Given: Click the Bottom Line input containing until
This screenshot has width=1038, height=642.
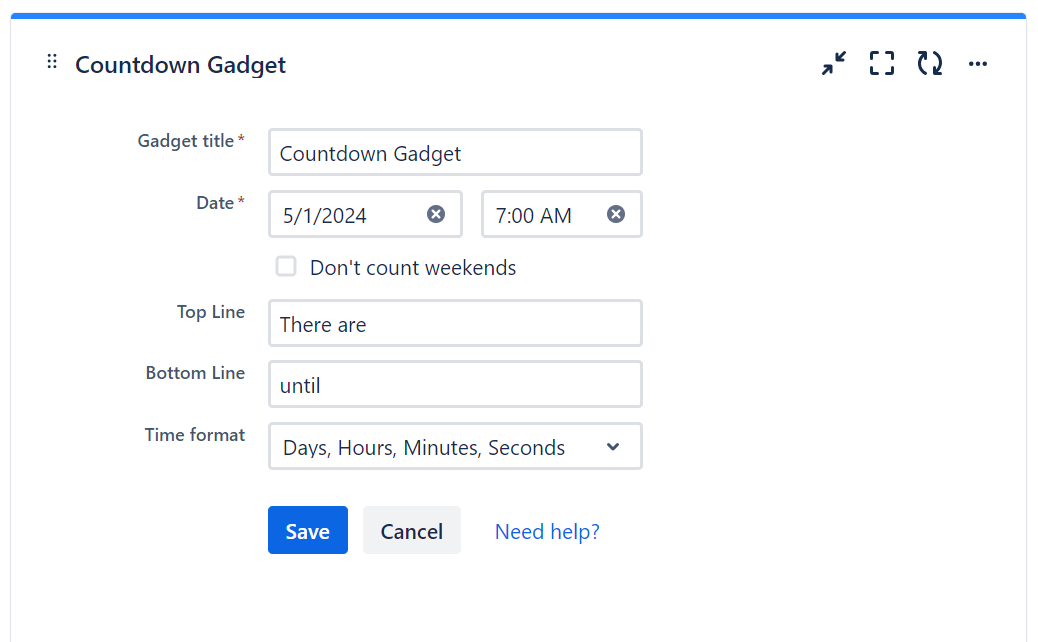Looking at the screenshot, I should (455, 385).
